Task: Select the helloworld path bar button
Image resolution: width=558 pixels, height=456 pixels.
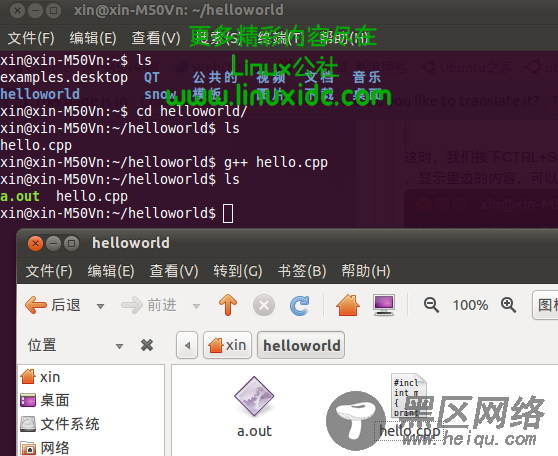Action: 301,345
